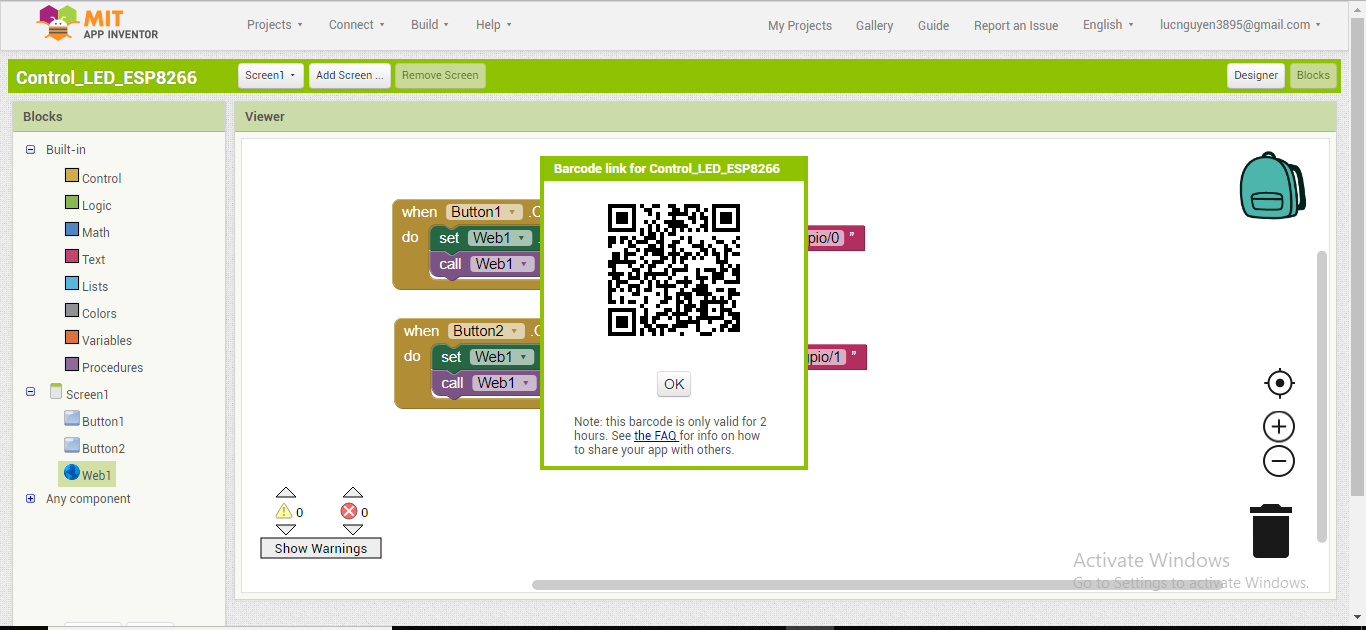Open the account email dropdown
1366x630 pixels.
[x=1240, y=25]
